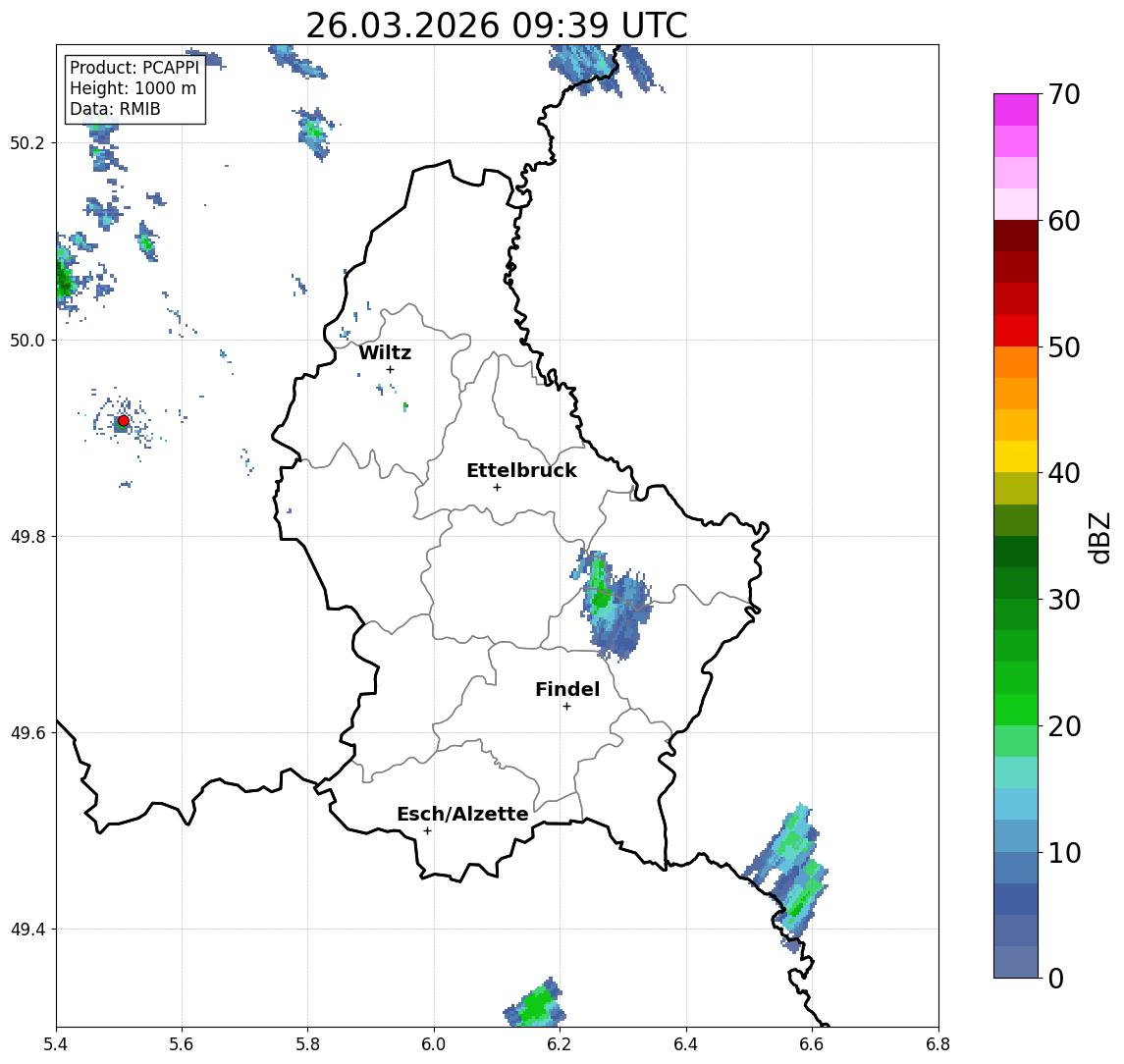Click the Ettelbruck station cross marker
Screen dimensions: 1124x1064
coord(497,487)
